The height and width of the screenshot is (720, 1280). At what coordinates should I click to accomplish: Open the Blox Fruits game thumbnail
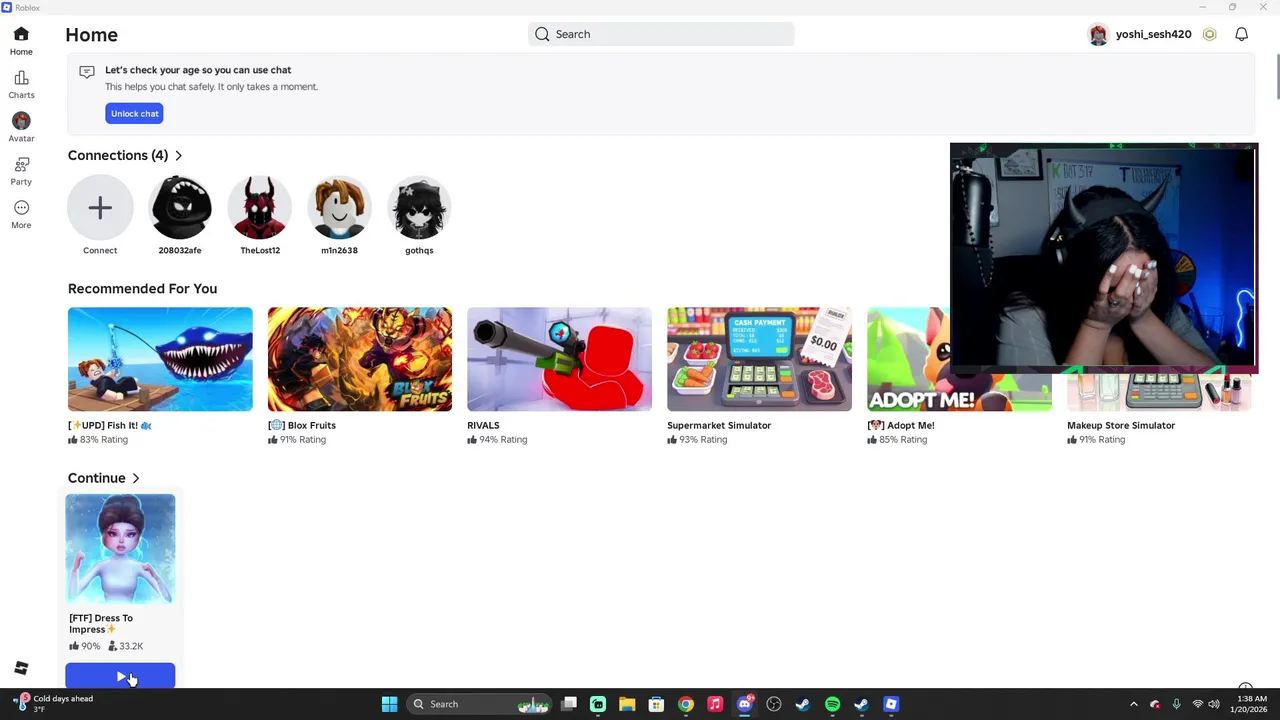click(x=360, y=359)
